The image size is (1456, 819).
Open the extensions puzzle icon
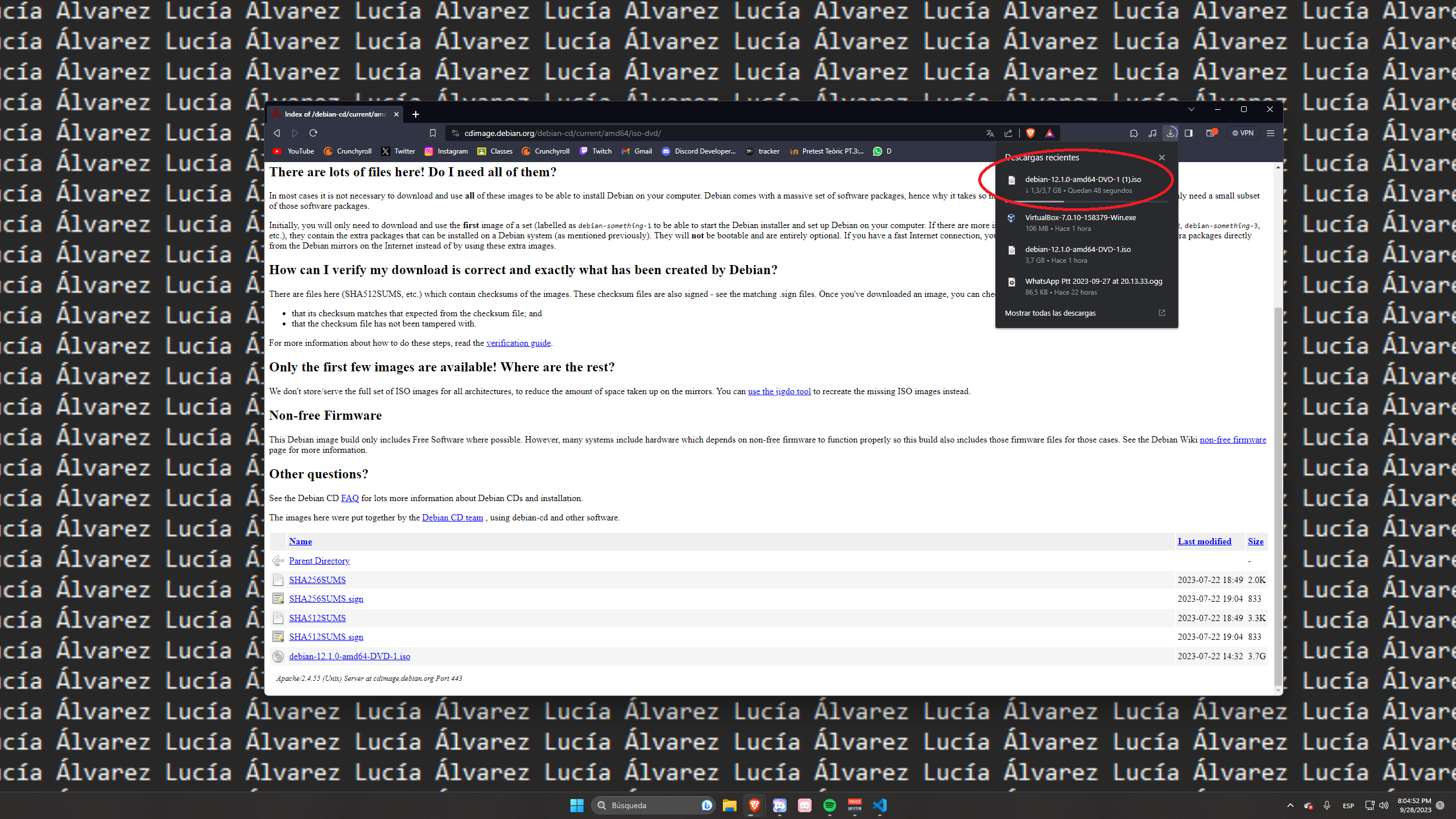pyautogui.click(x=1134, y=133)
